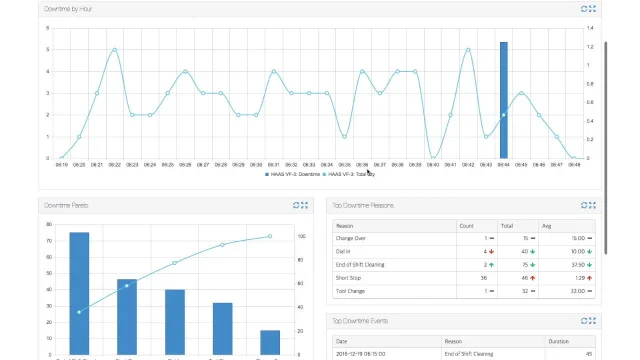Viewport: 640px width, 360px height.
Task: Refresh the Downtime by Hour panel
Action: [x=584, y=9]
